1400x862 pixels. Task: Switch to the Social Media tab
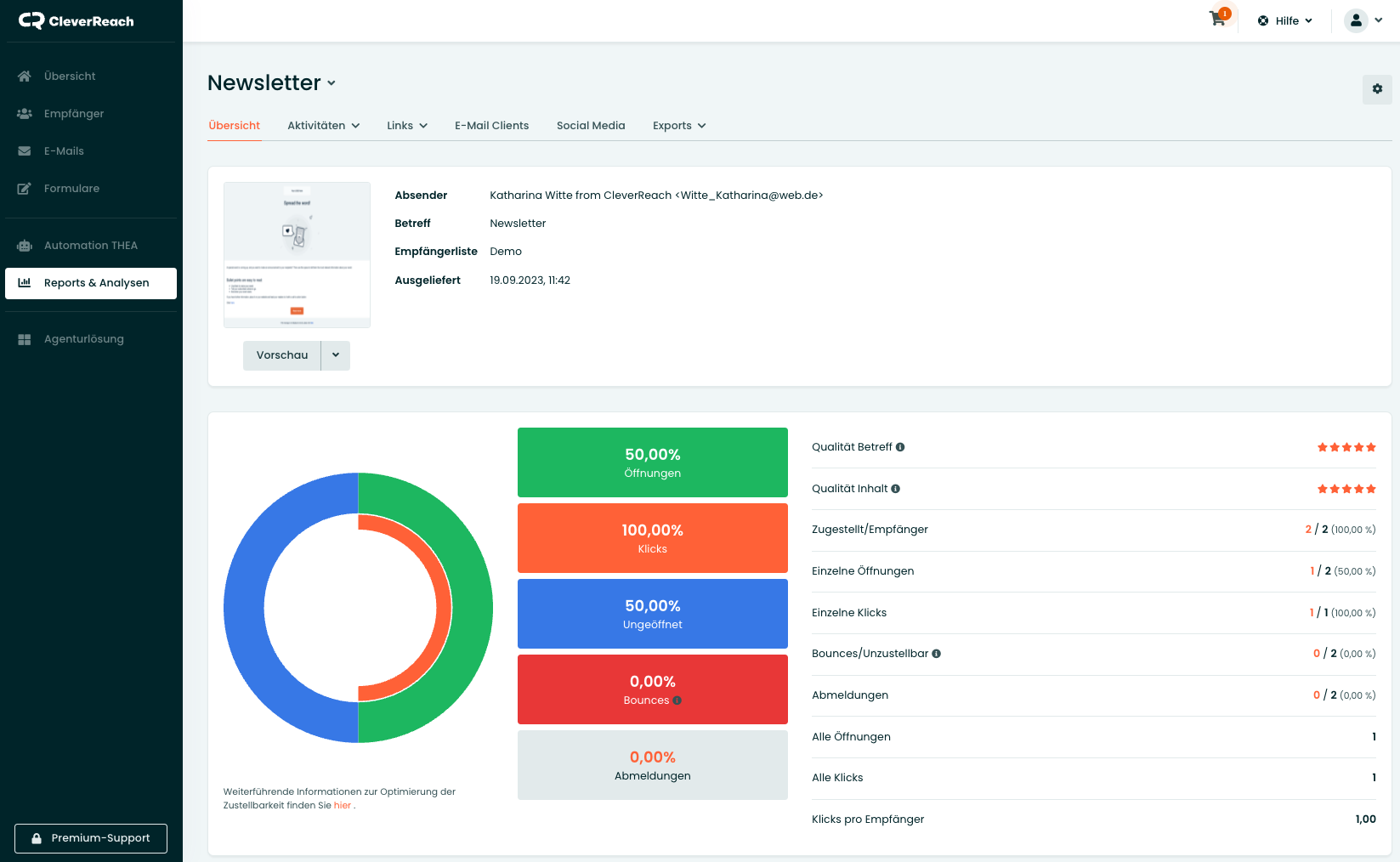pyautogui.click(x=591, y=126)
